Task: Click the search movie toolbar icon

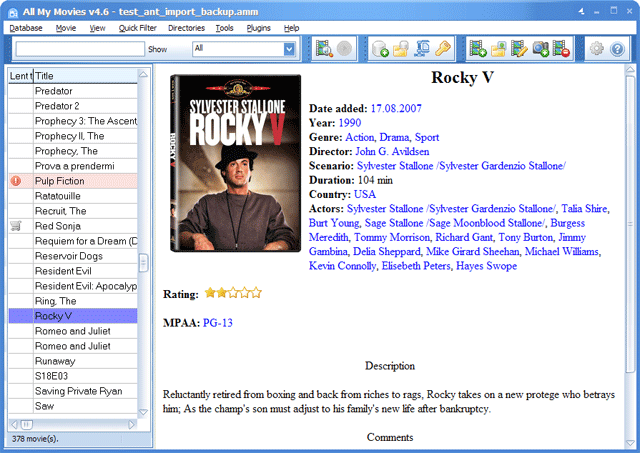Action: 324,49
